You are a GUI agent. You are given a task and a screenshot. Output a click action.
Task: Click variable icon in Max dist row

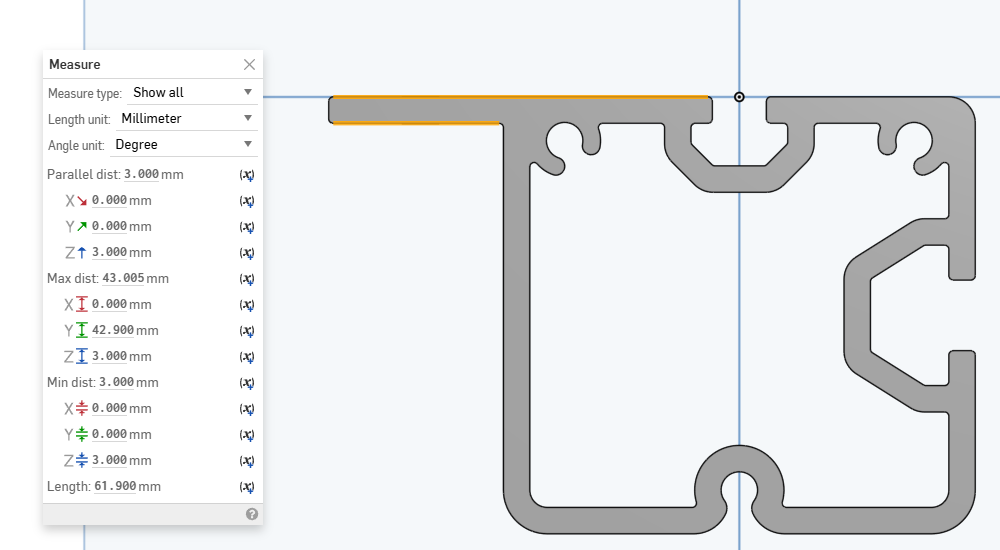[x=247, y=278]
